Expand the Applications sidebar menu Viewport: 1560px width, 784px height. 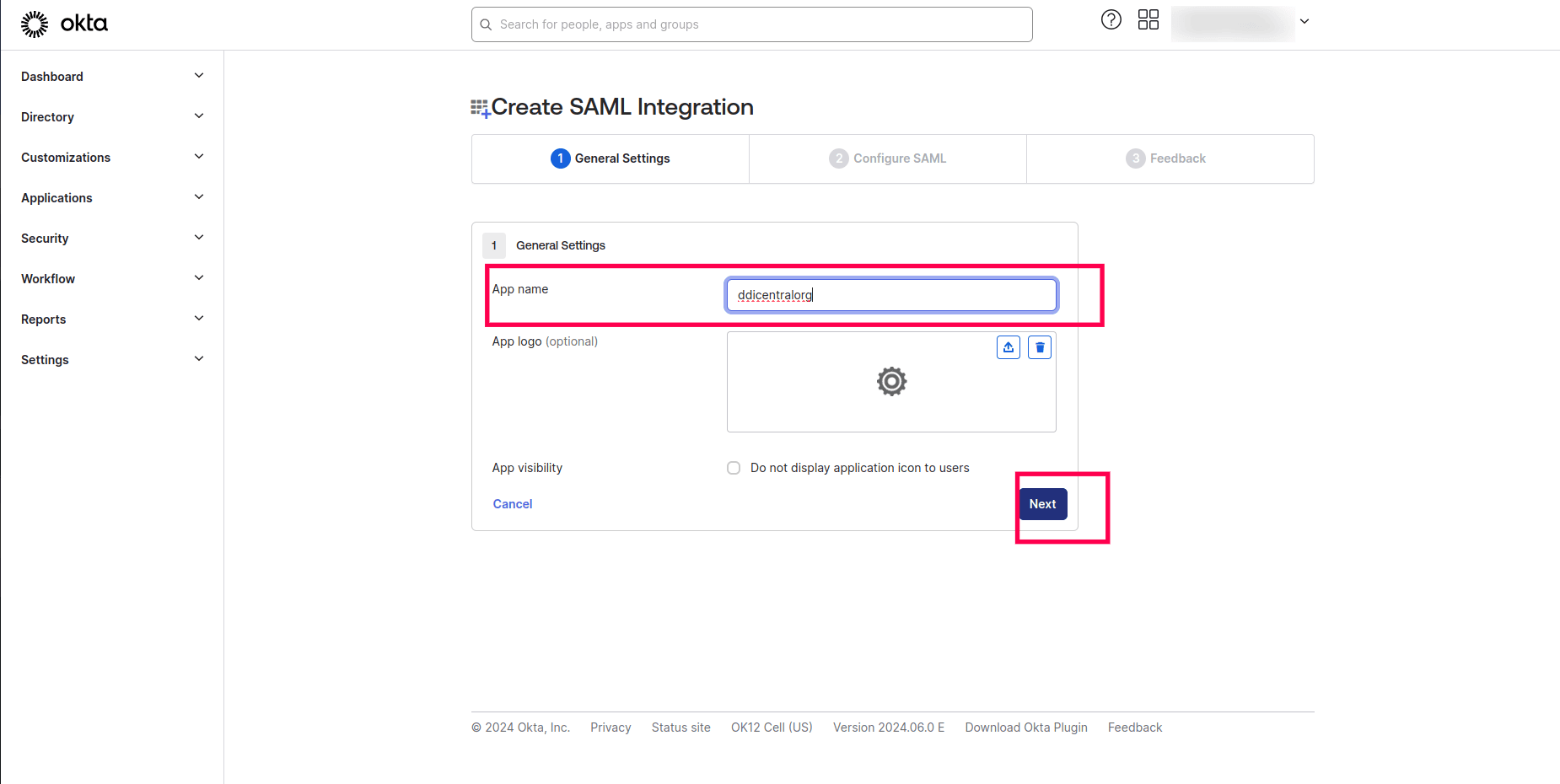[x=199, y=197]
